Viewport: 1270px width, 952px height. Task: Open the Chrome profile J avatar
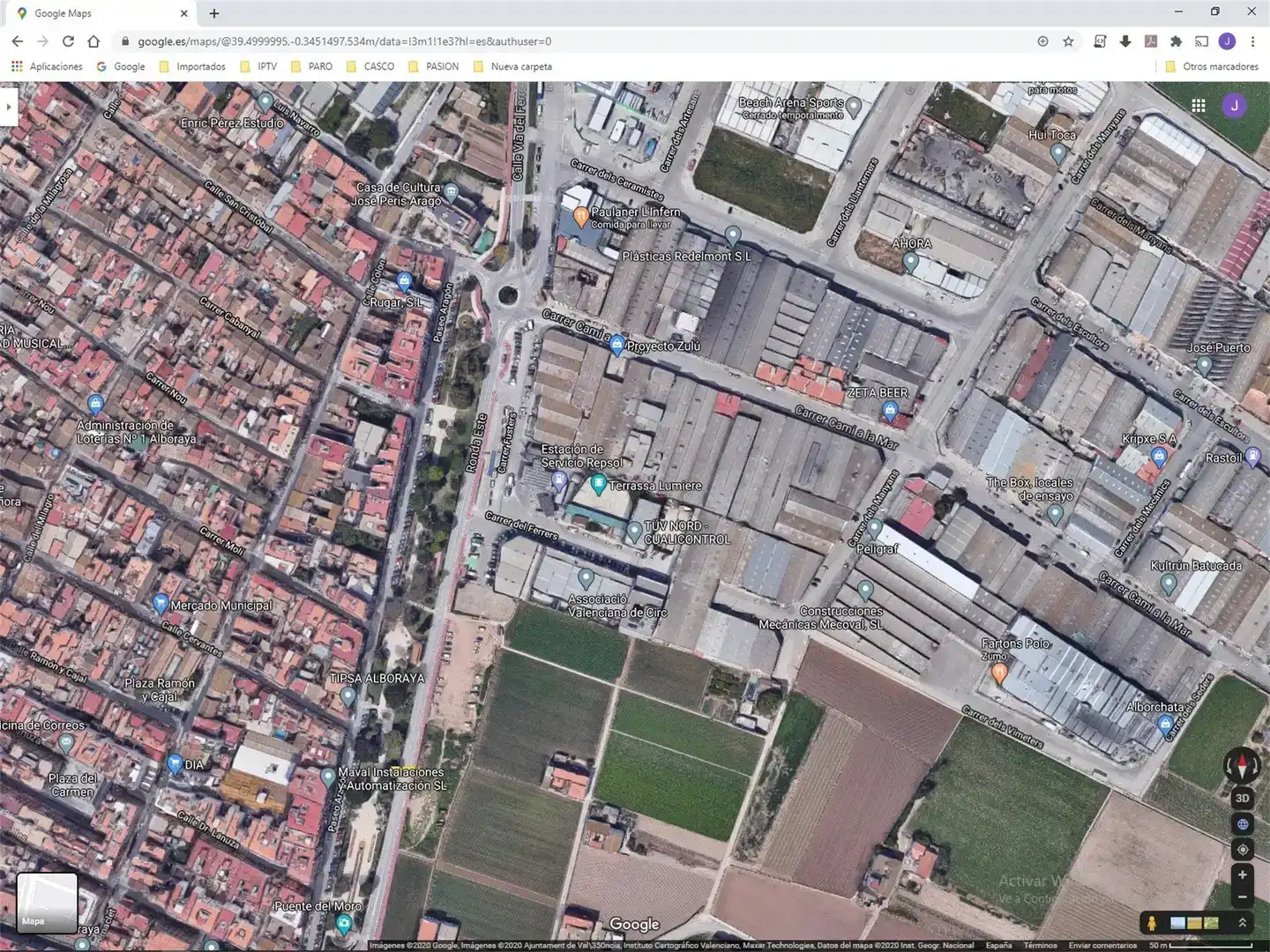(1227, 41)
